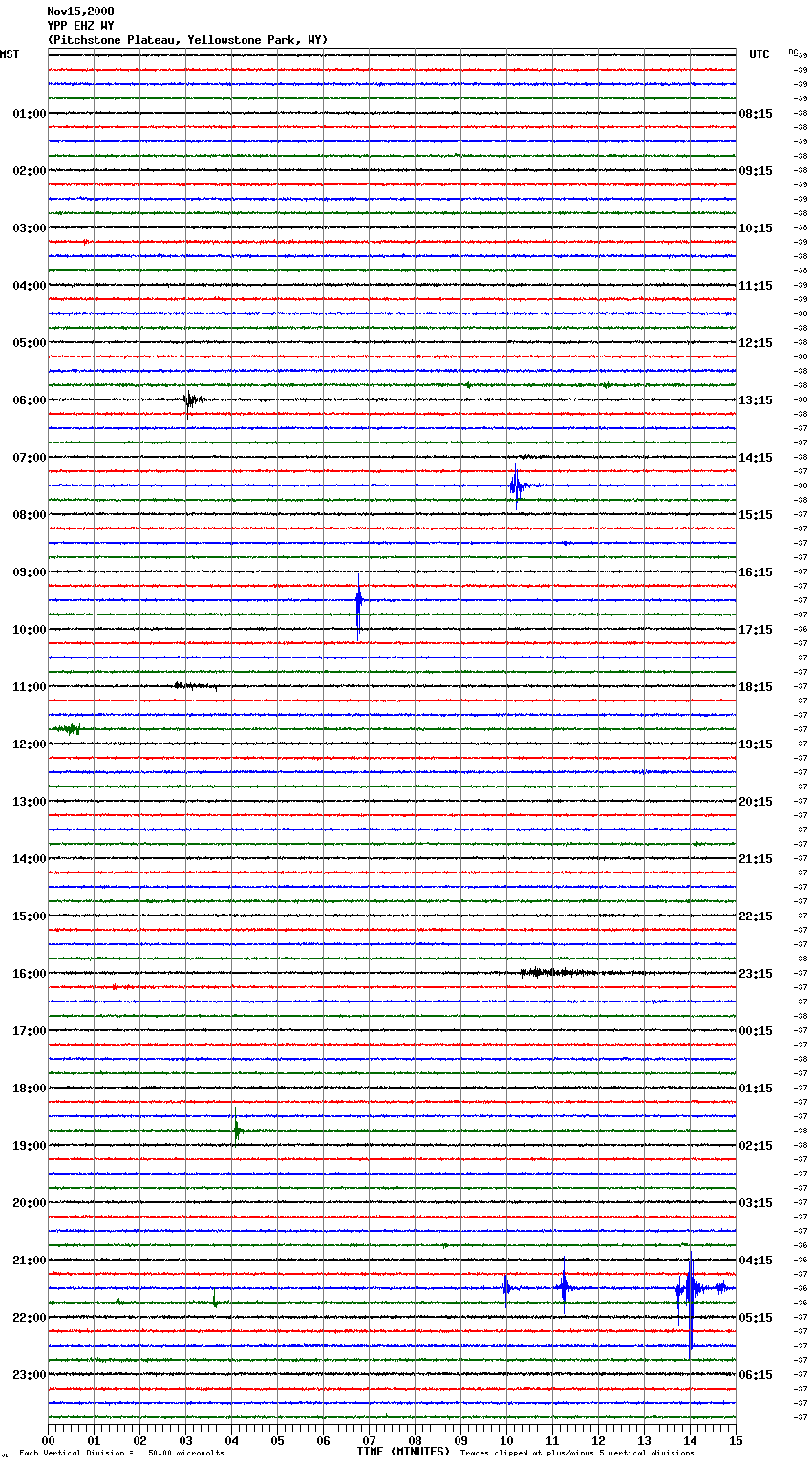
Task: Click the 16:00 MST time label
Action: coord(29,974)
